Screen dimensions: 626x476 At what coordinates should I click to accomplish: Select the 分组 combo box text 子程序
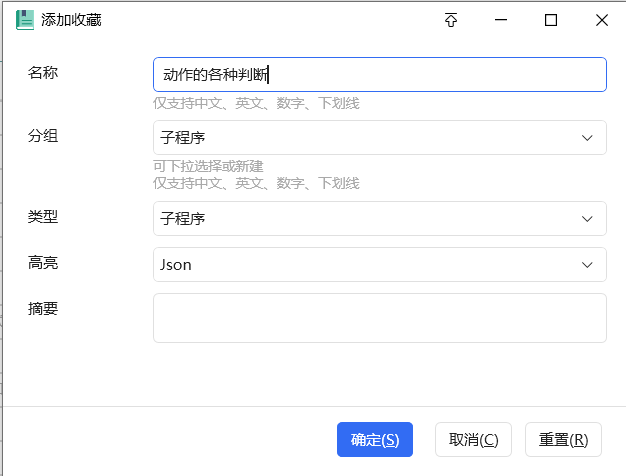tap(182, 138)
